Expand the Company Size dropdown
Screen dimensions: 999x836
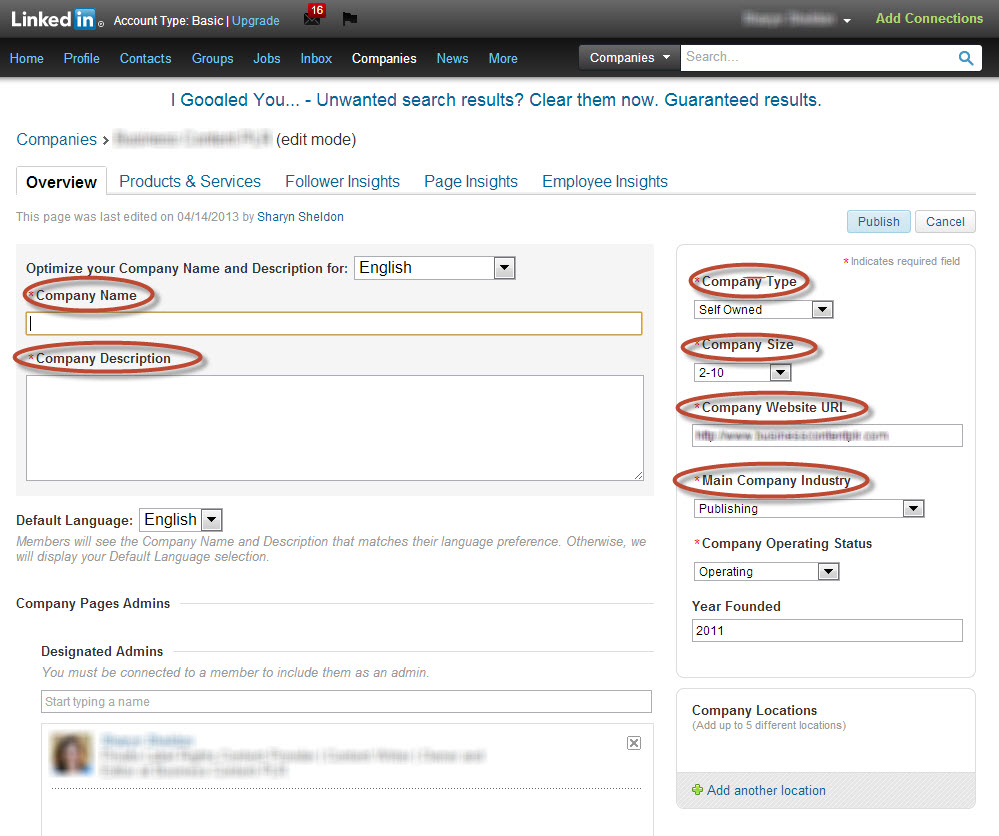[x=742, y=373]
